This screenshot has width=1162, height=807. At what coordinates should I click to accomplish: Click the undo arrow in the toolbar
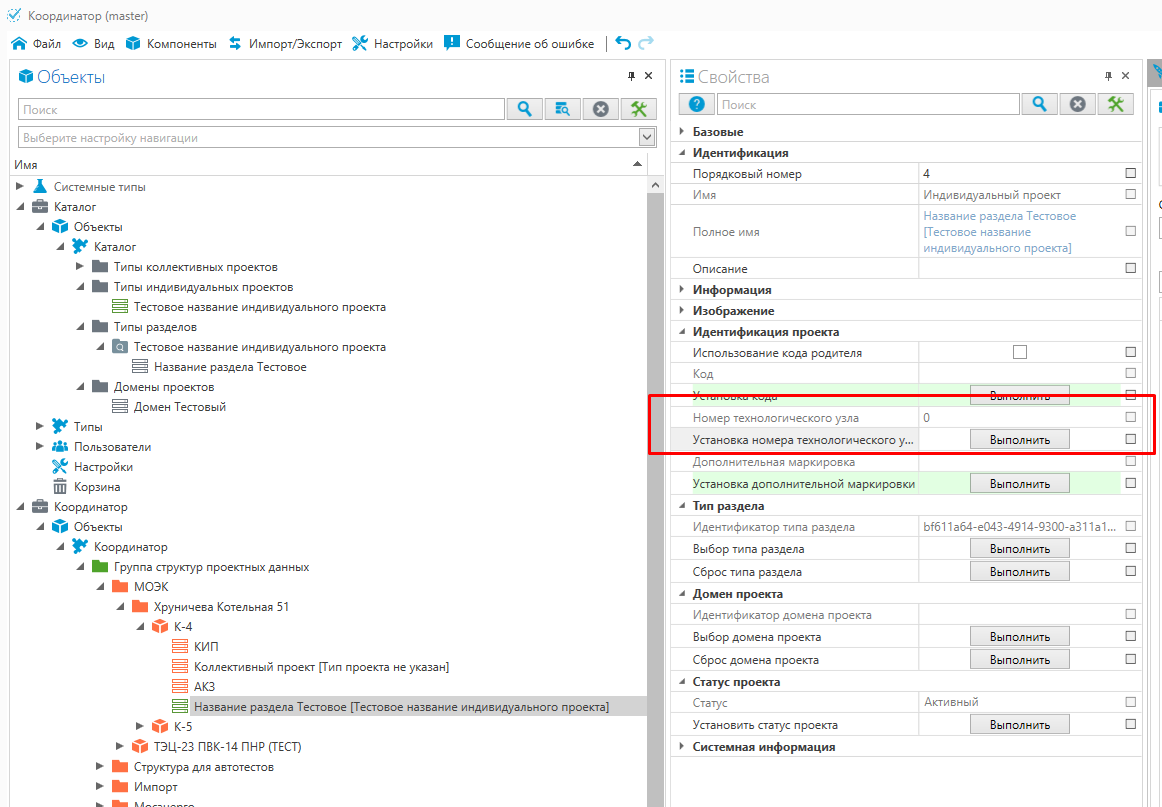[623, 43]
